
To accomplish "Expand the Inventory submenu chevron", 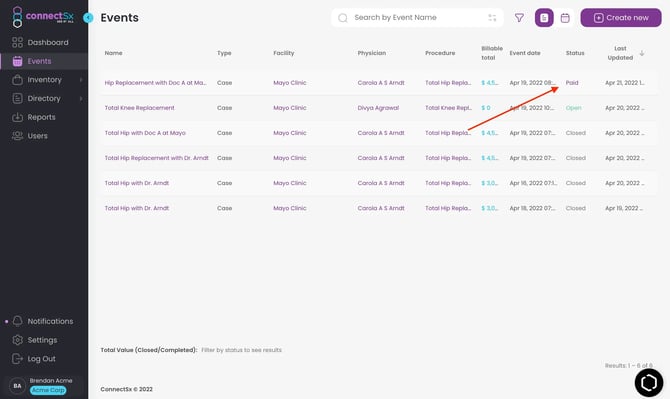I will click(81, 80).
